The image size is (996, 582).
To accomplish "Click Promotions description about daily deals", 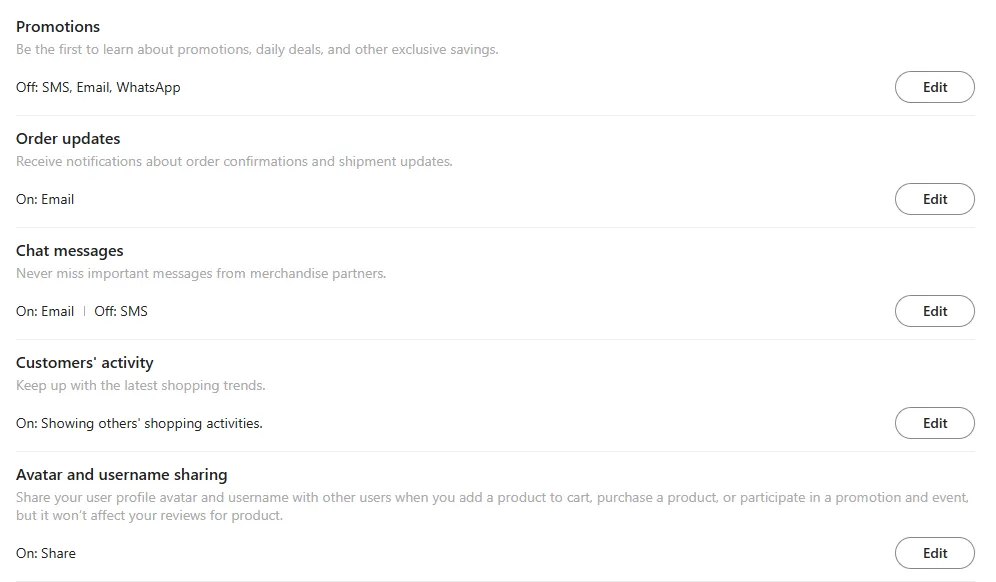I will (x=257, y=49).
